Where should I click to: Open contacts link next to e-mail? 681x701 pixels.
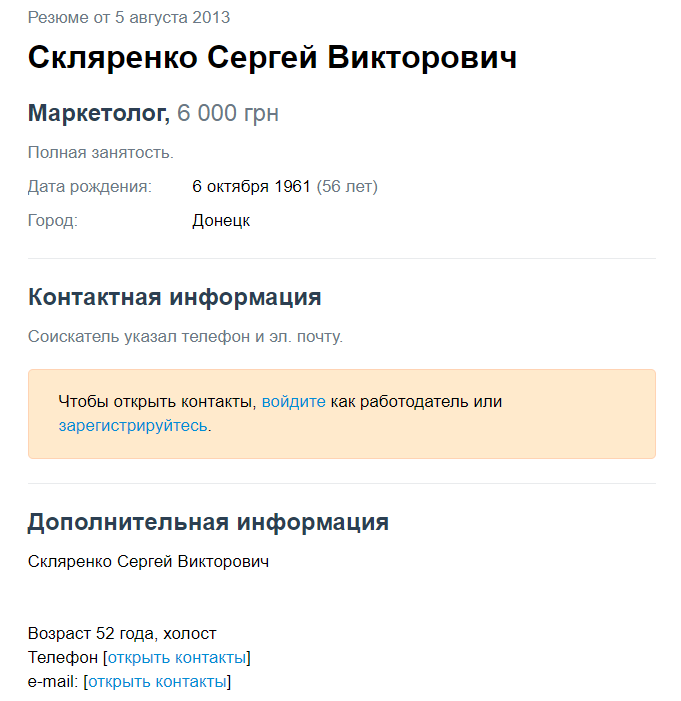click(157, 682)
